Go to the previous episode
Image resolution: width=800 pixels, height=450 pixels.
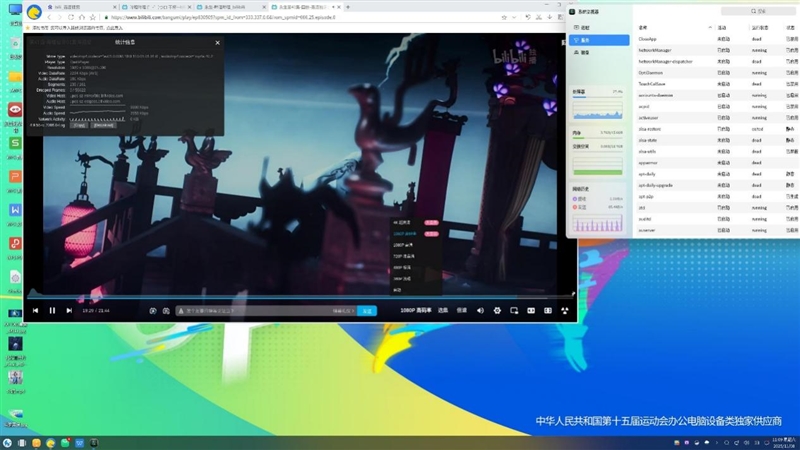[36, 311]
